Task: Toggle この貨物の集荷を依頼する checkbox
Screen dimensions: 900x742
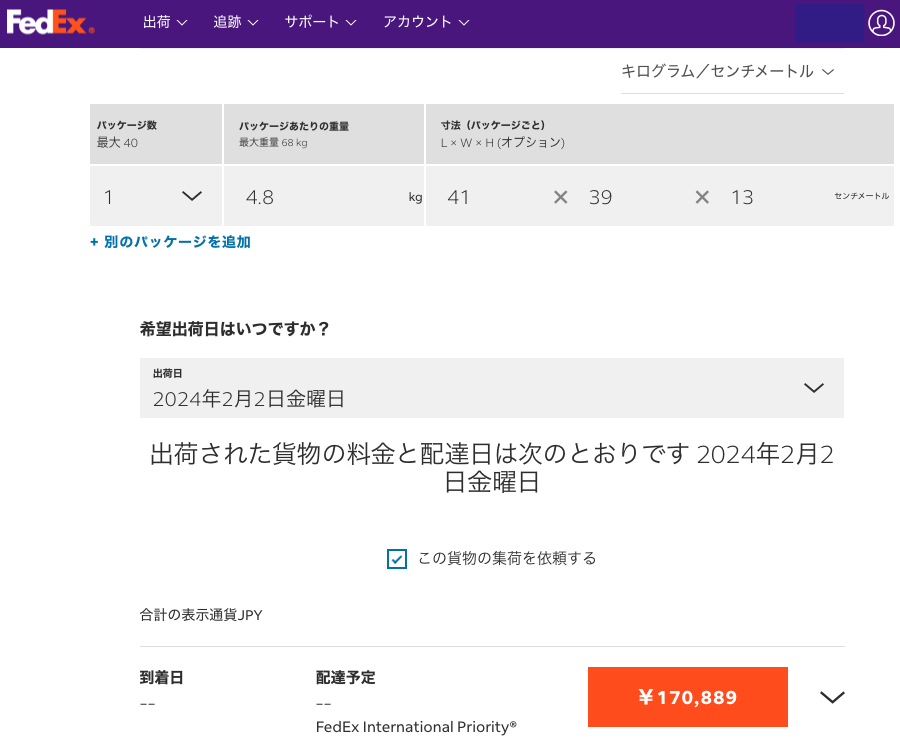Action: click(397, 558)
